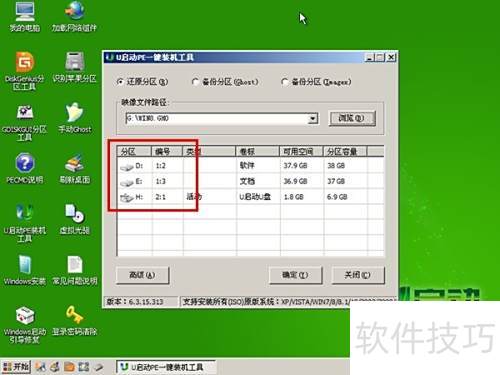Open the 虚拟光驱 desktop icon
Viewport: 500px width, 375px height.
[x=74, y=219]
